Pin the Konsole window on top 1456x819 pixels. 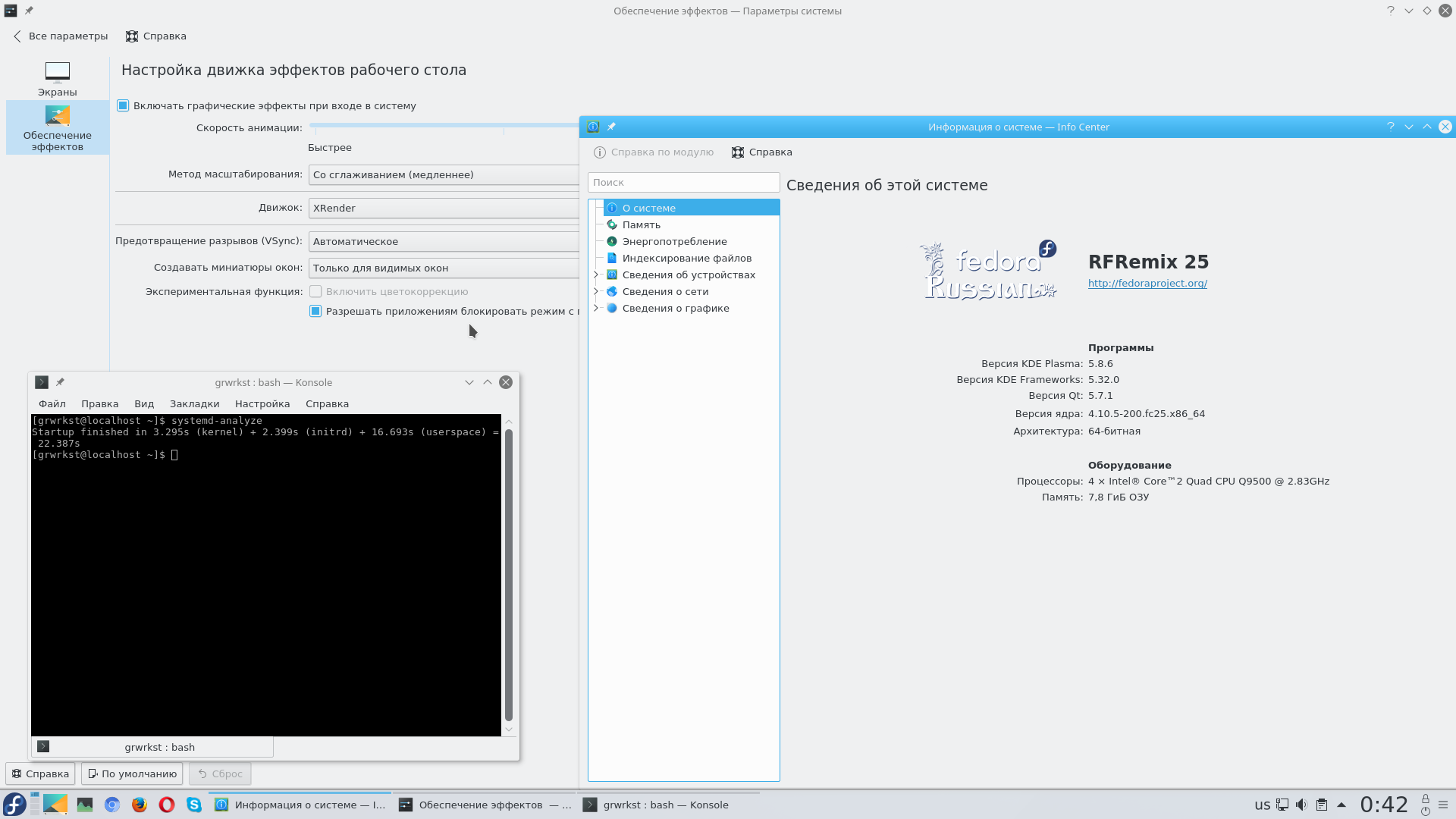[x=60, y=382]
